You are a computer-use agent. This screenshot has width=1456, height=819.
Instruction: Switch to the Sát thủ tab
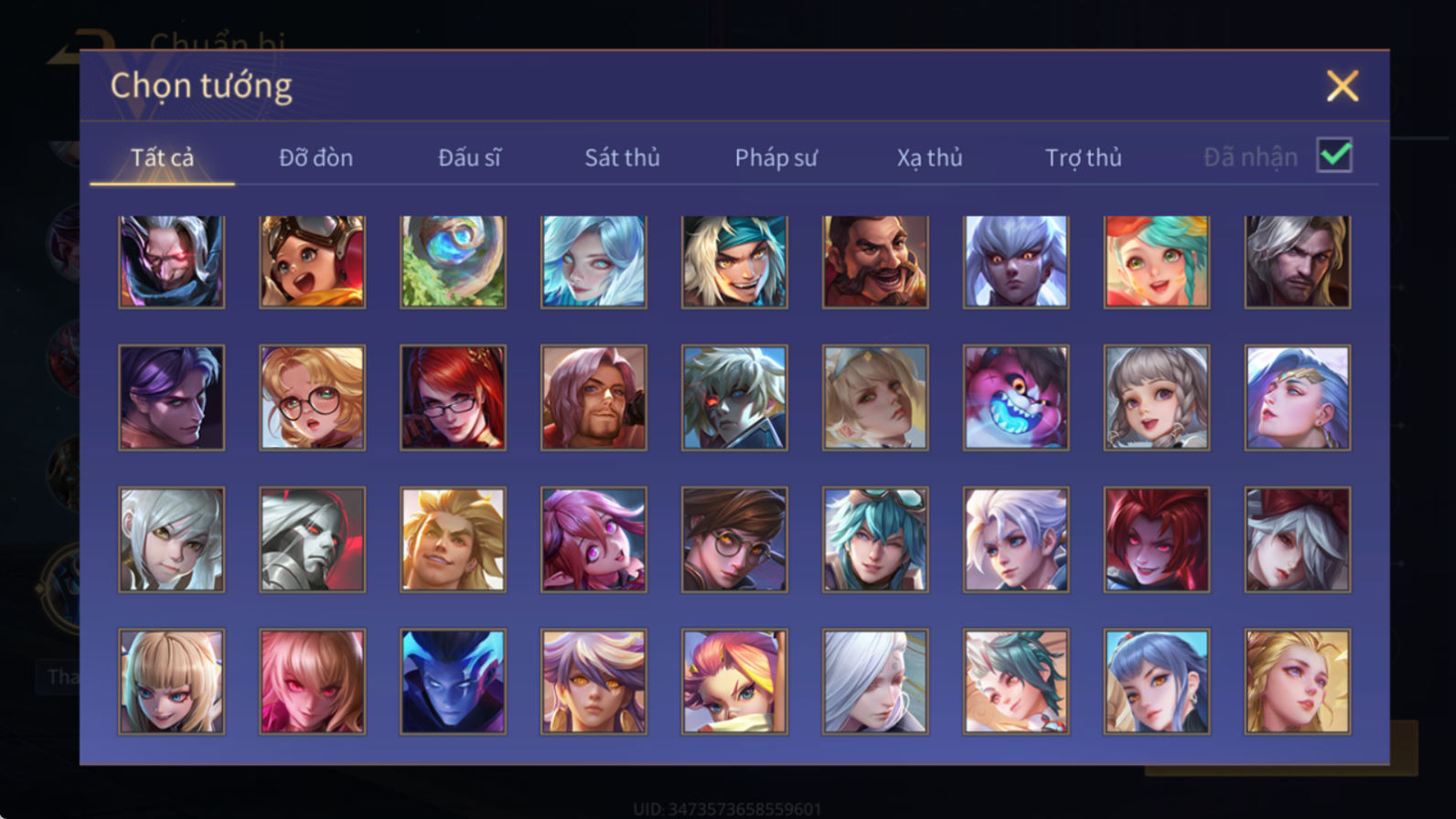click(622, 157)
